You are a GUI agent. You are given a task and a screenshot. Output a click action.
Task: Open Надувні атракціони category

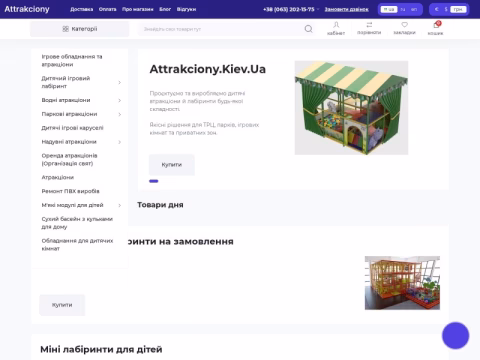click(x=69, y=142)
